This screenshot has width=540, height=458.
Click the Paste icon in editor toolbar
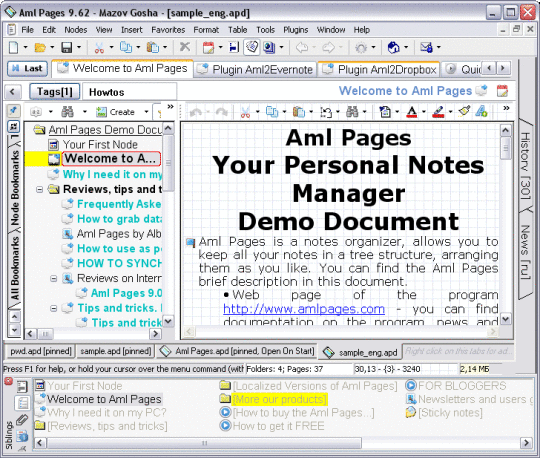[x=299, y=112]
